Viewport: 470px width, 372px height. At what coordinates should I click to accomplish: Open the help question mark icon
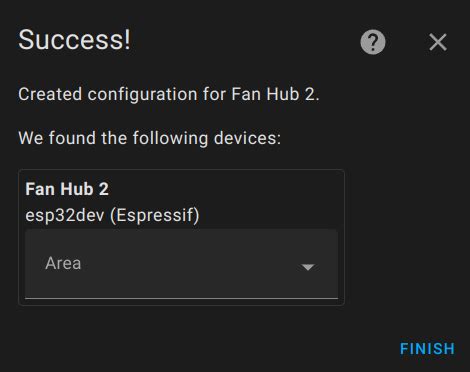click(373, 42)
